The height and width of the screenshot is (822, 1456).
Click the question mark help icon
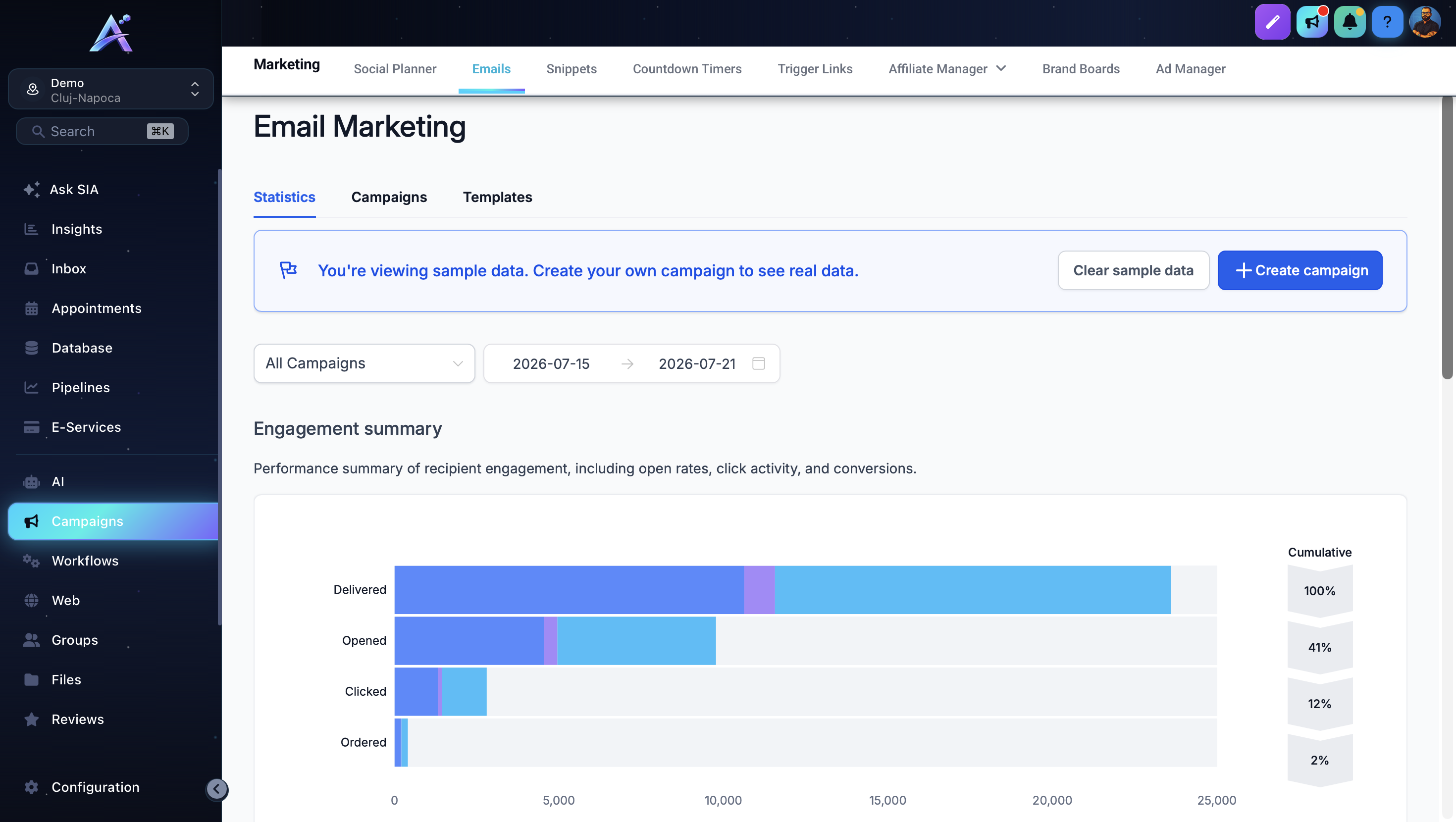[1387, 22]
